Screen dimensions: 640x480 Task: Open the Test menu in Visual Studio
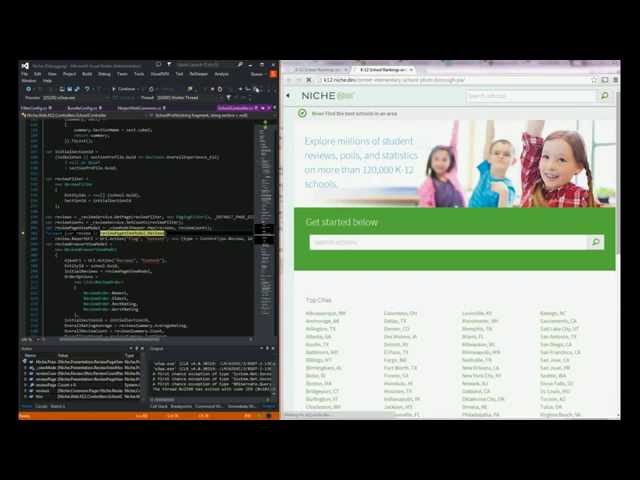[179, 74]
